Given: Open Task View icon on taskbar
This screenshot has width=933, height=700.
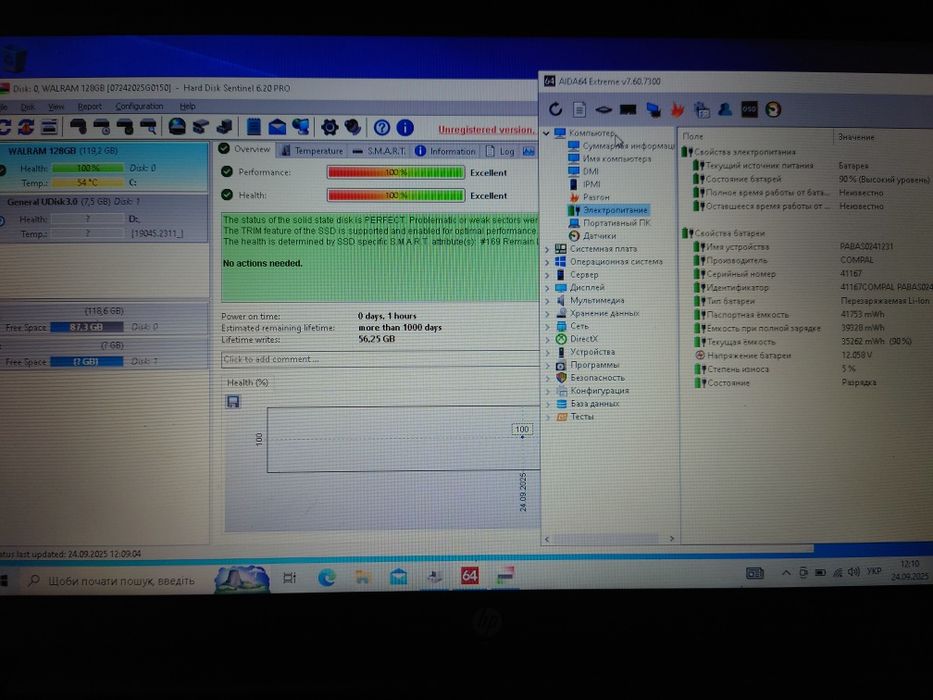Looking at the screenshot, I should [290, 577].
